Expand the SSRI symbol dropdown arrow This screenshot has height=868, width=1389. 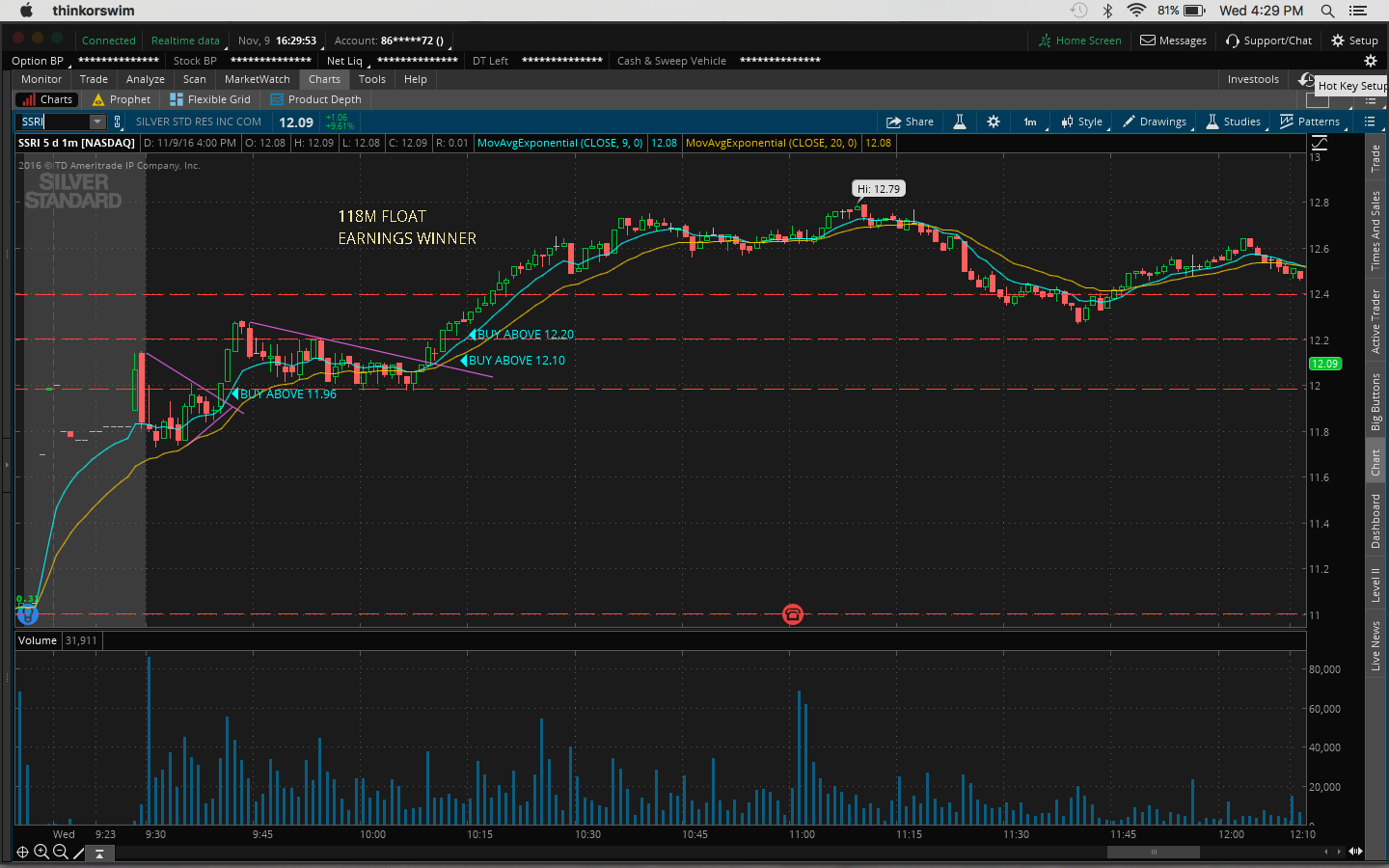click(x=97, y=122)
